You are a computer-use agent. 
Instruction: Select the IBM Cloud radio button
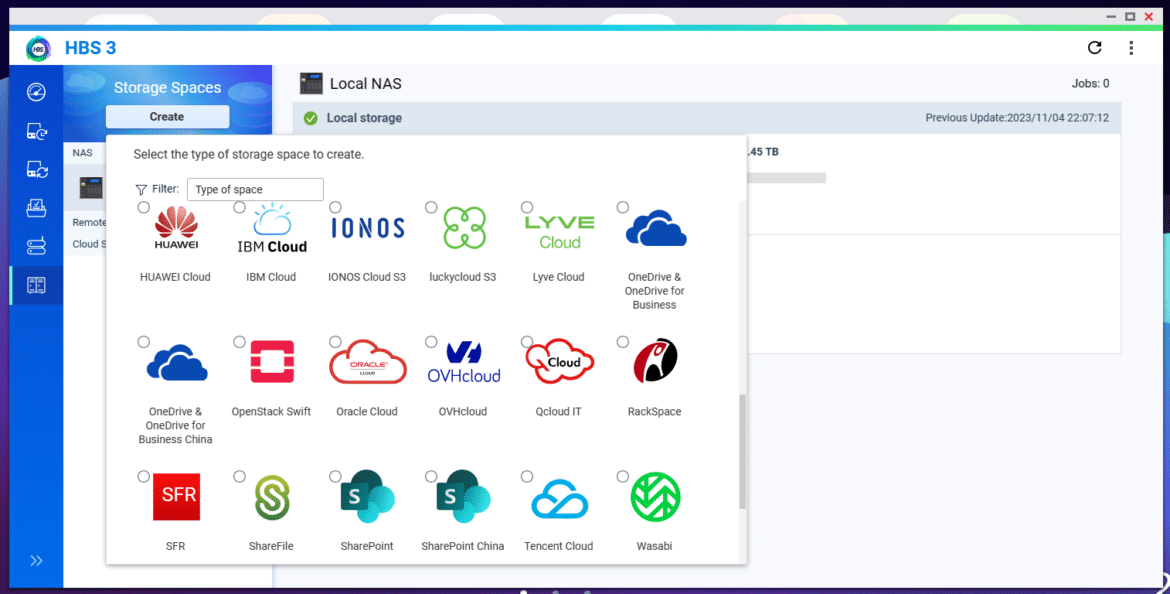[x=240, y=207]
